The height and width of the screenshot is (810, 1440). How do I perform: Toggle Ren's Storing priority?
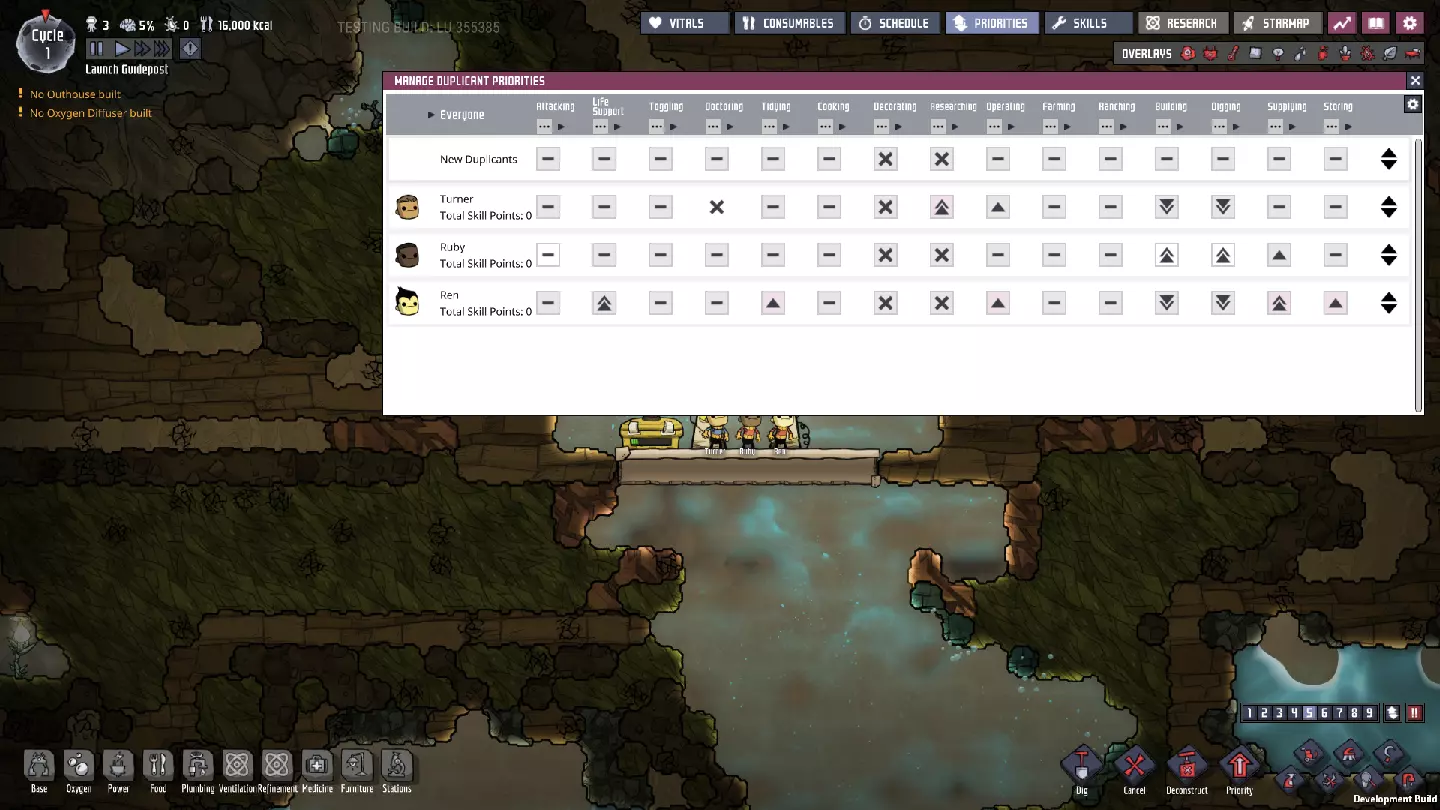tap(1336, 303)
